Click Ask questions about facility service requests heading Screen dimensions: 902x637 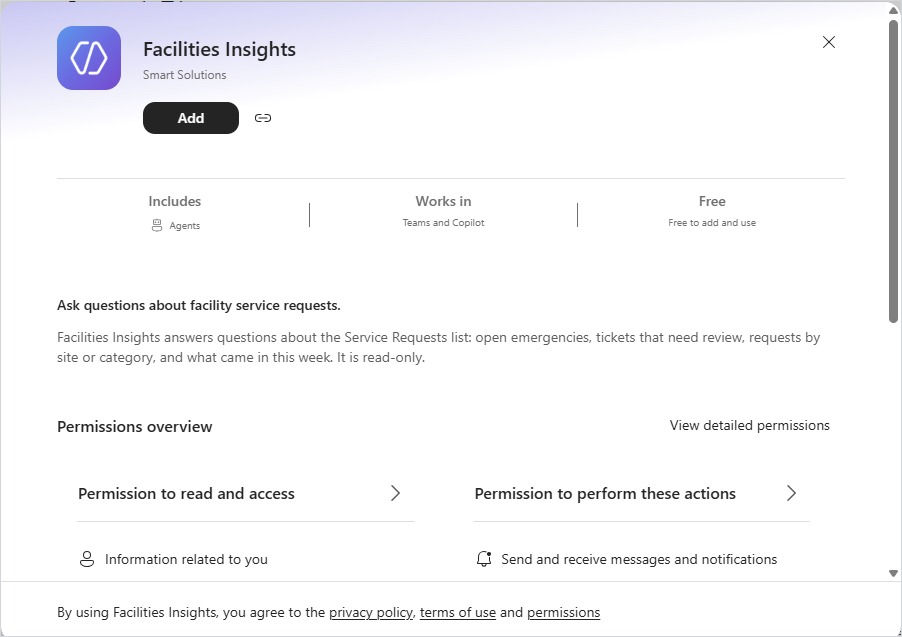[x=198, y=306]
